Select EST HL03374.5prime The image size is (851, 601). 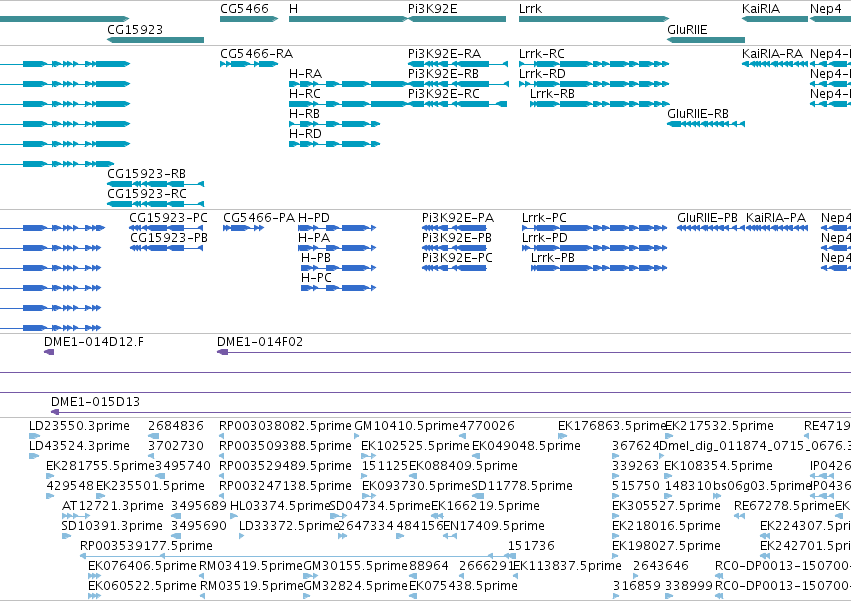click(233, 516)
